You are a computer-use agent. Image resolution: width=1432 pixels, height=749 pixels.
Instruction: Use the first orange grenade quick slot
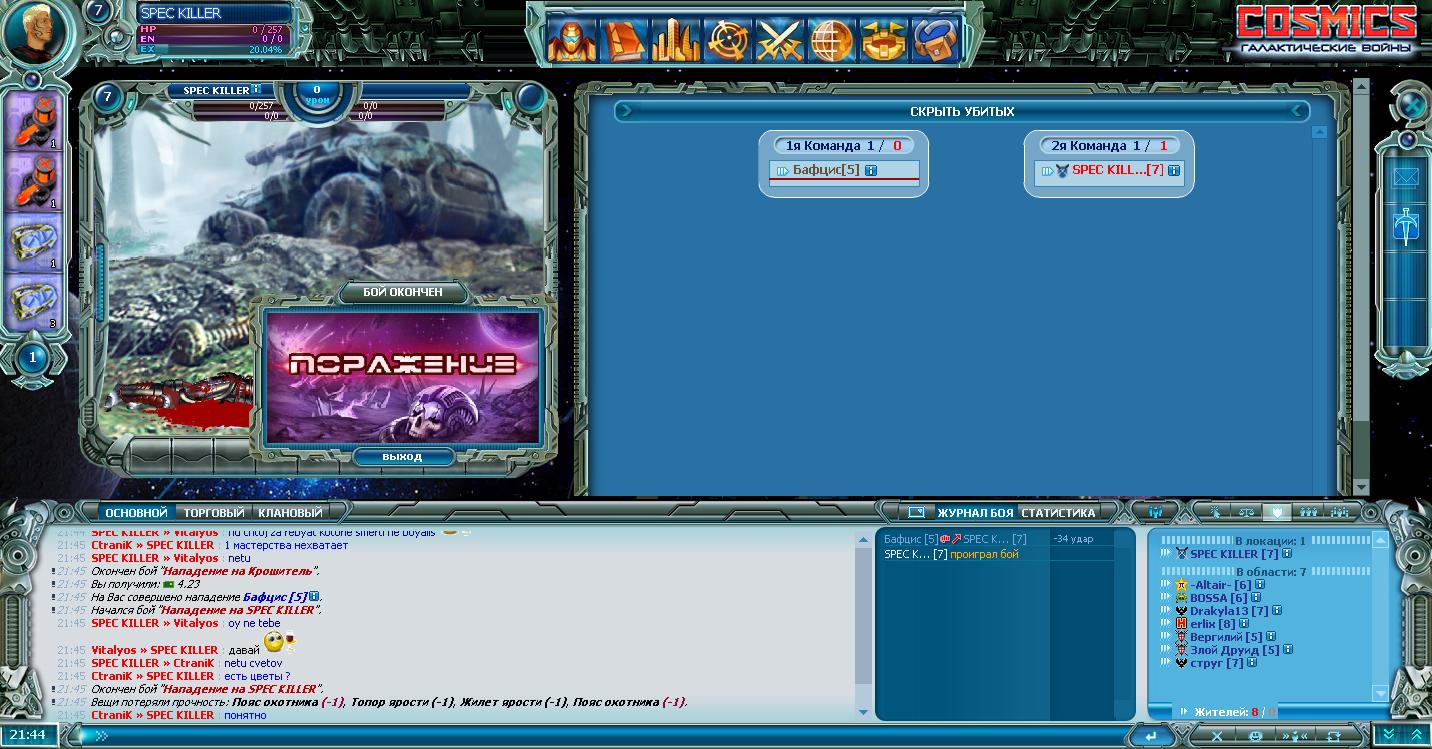[x=34, y=122]
